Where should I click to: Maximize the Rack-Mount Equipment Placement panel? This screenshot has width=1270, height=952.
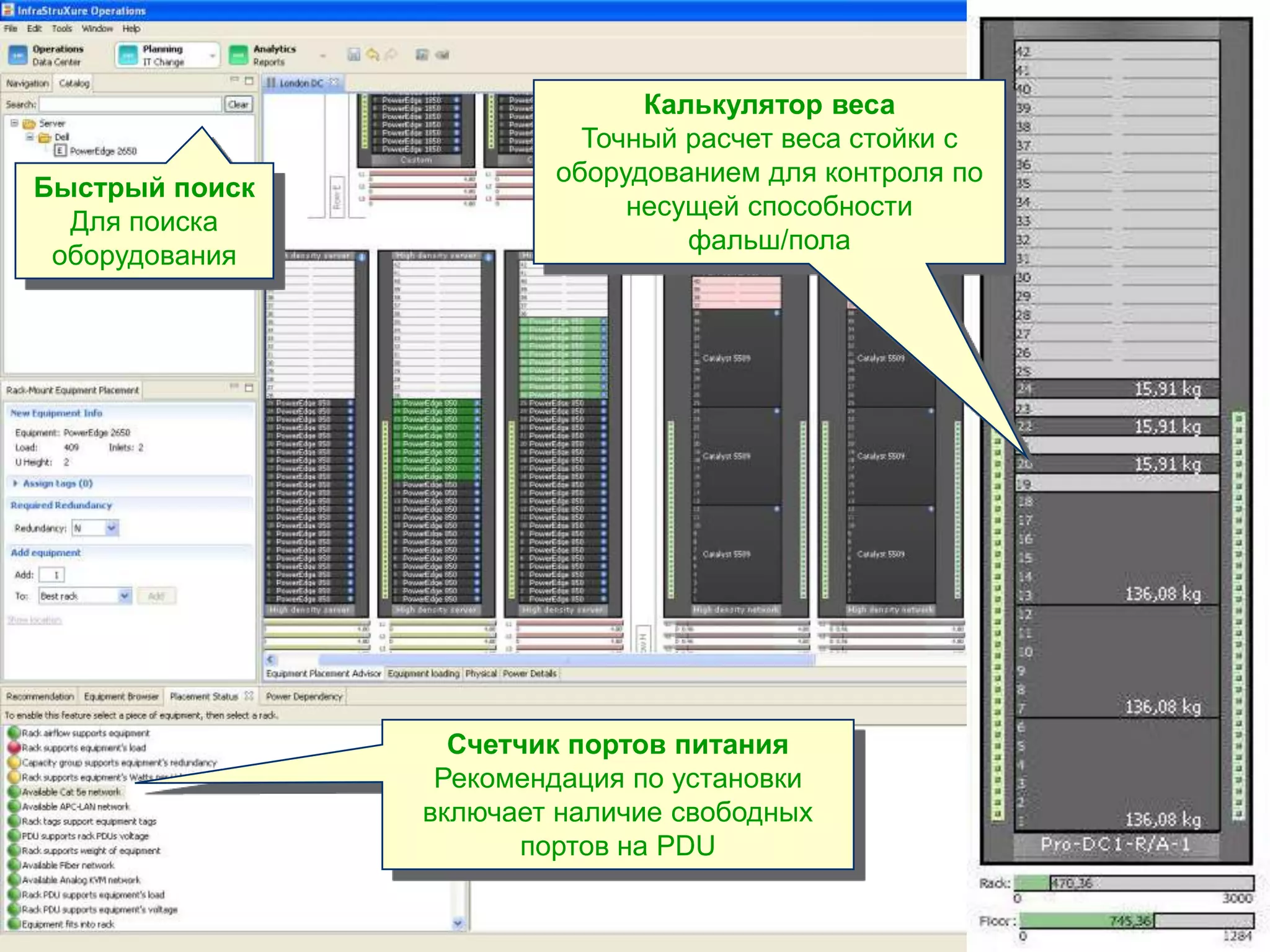coord(249,387)
